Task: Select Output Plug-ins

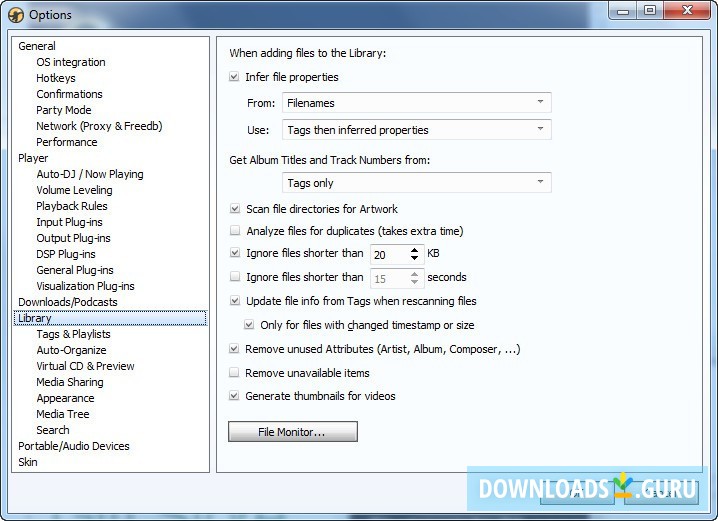Action: point(73,239)
